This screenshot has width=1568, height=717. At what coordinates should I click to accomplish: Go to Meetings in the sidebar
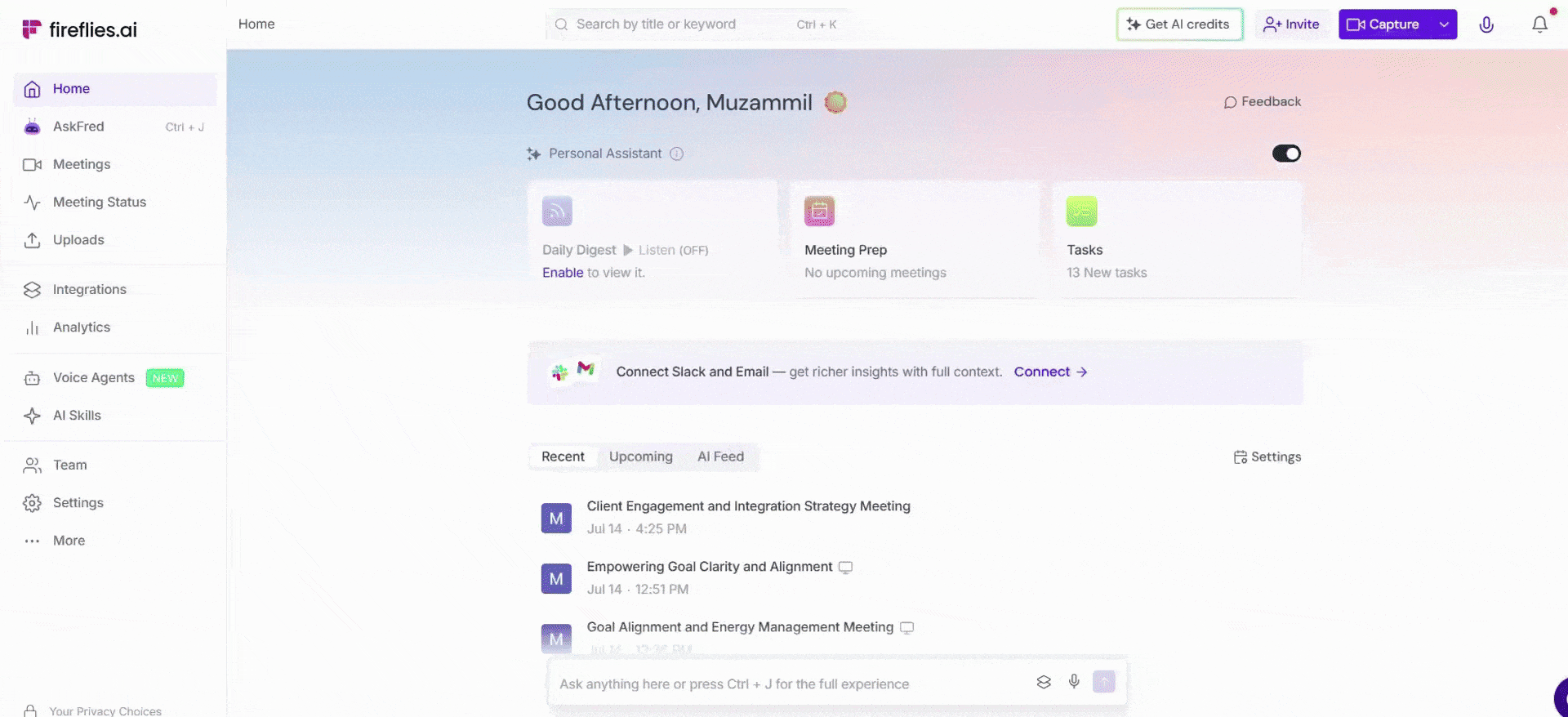click(x=115, y=164)
